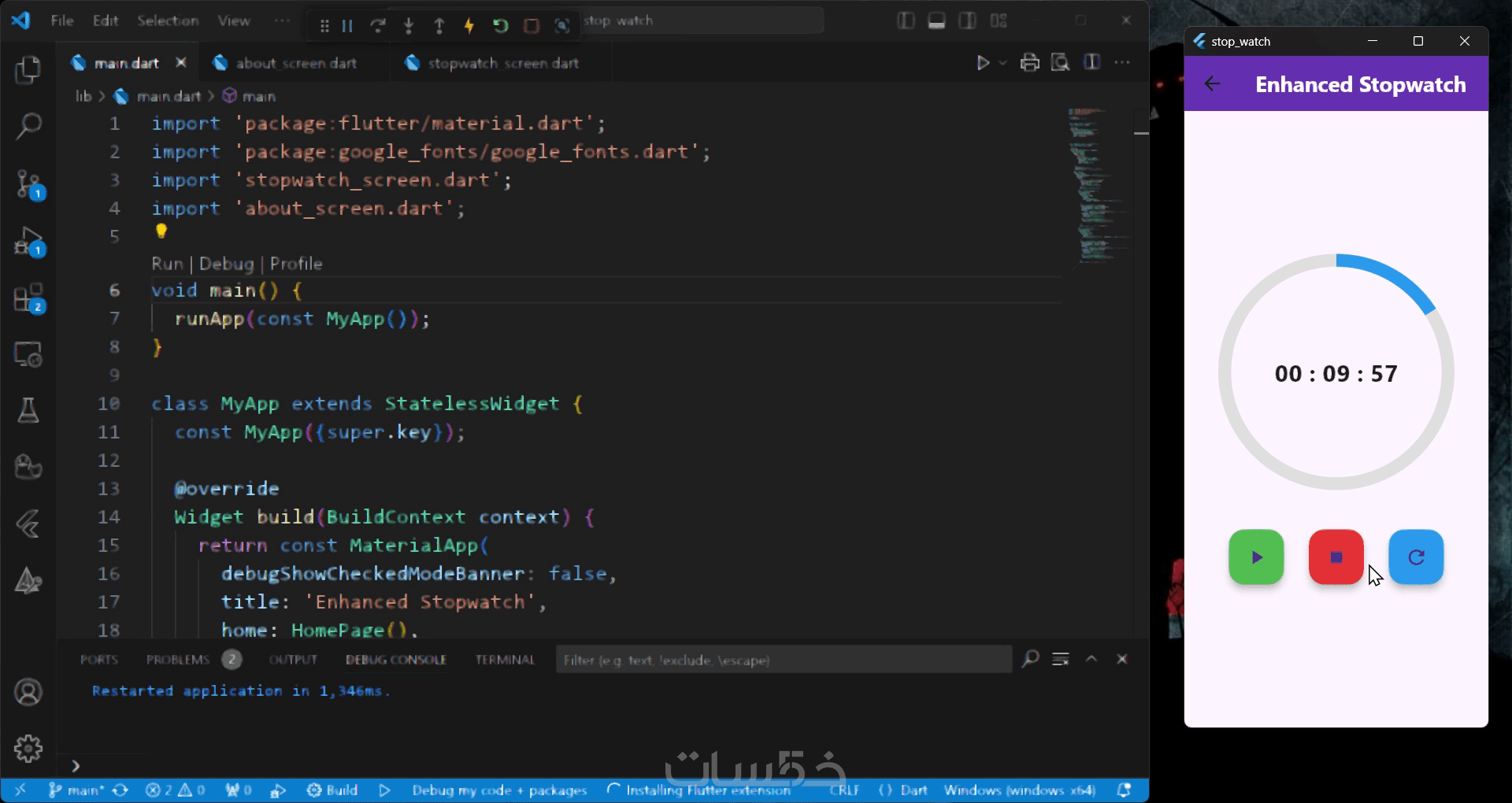Open the Accounts menu icon
Screen dimensions: 1512x803
28,693
